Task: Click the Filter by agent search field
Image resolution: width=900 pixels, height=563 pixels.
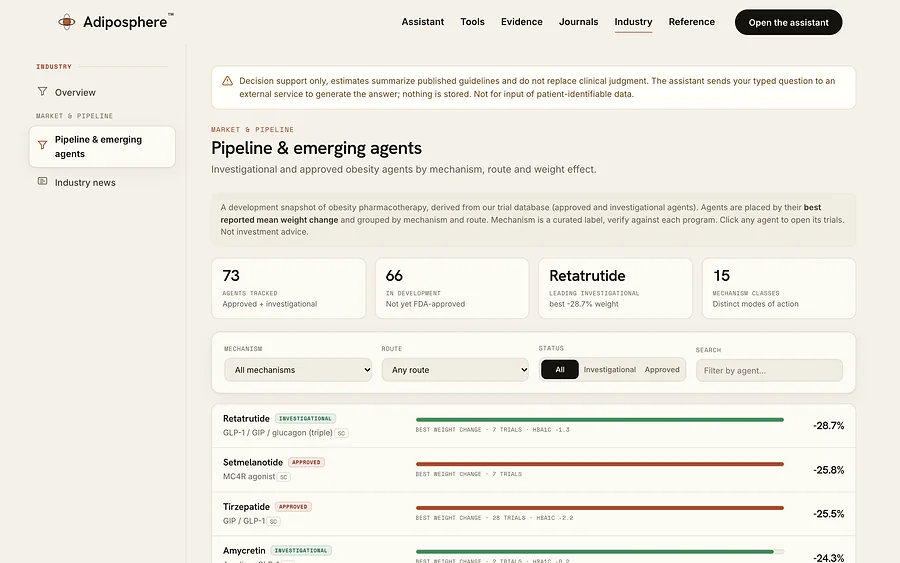Action: [x=769, y=370]
